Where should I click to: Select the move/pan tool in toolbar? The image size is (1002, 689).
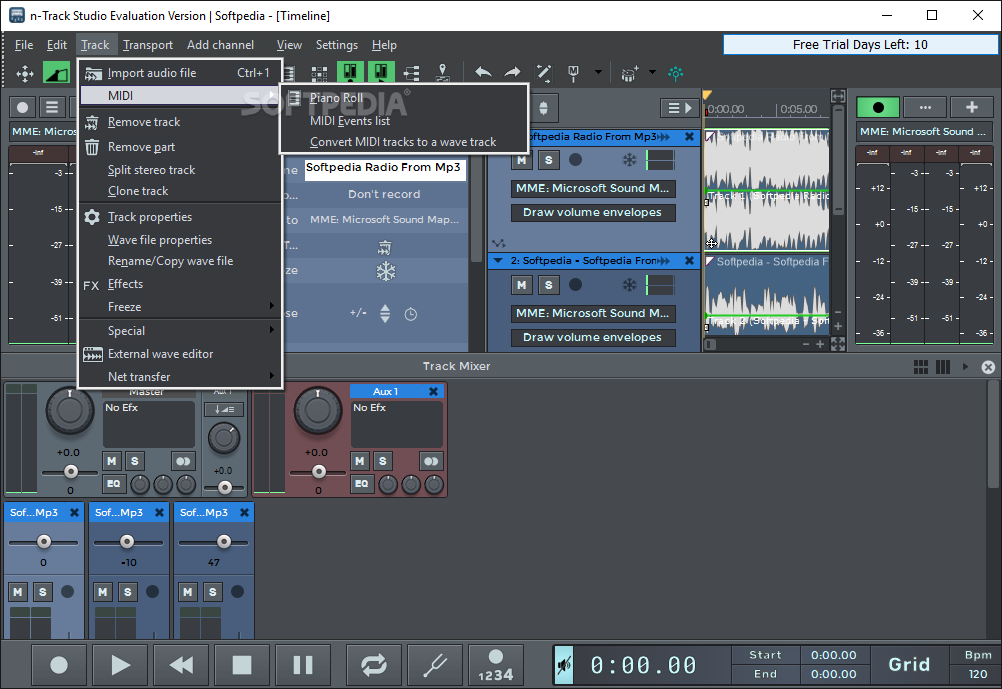tap(25, 74)
